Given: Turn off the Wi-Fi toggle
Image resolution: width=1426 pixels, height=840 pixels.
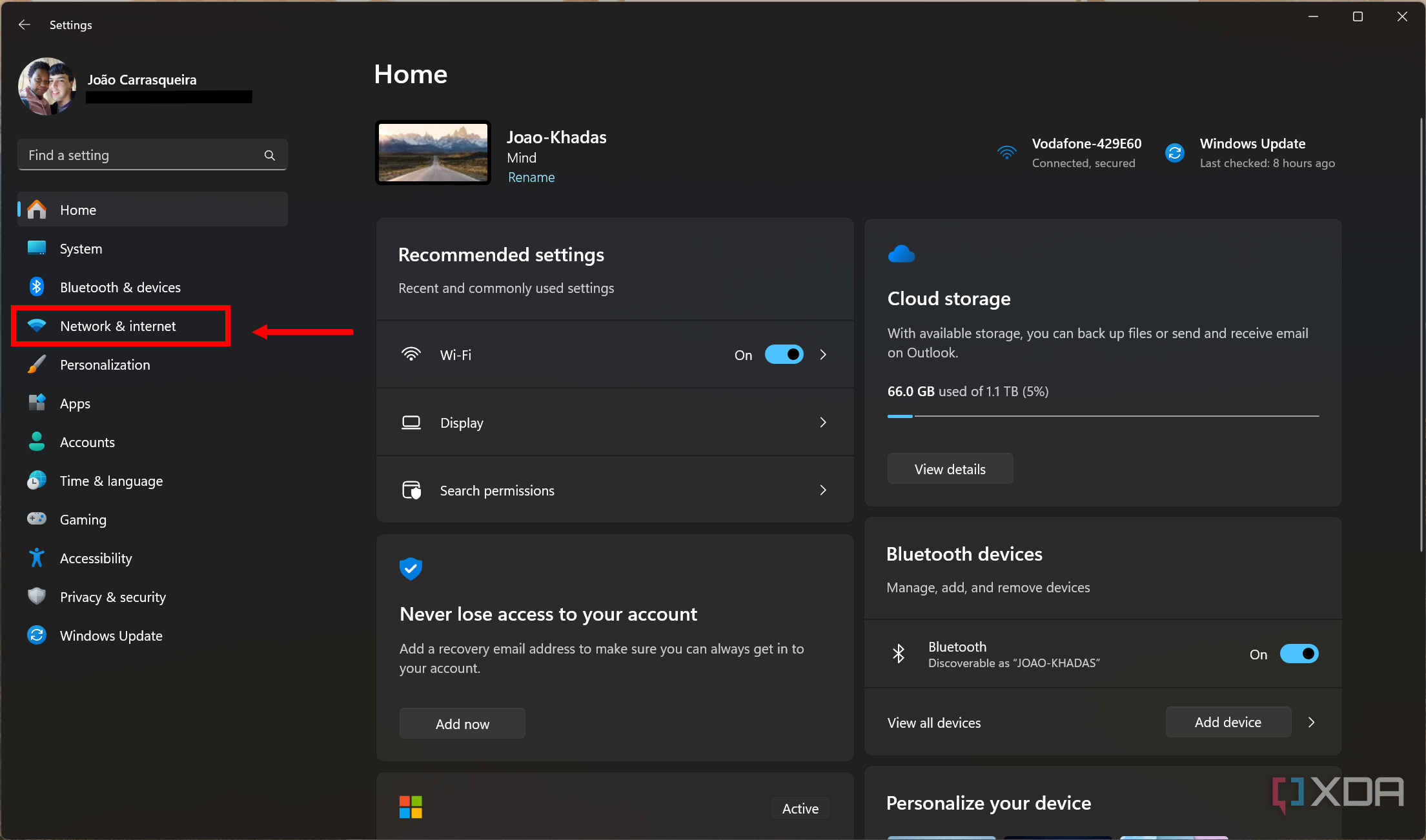Looking at the screenshot, I should click(784, 355).
